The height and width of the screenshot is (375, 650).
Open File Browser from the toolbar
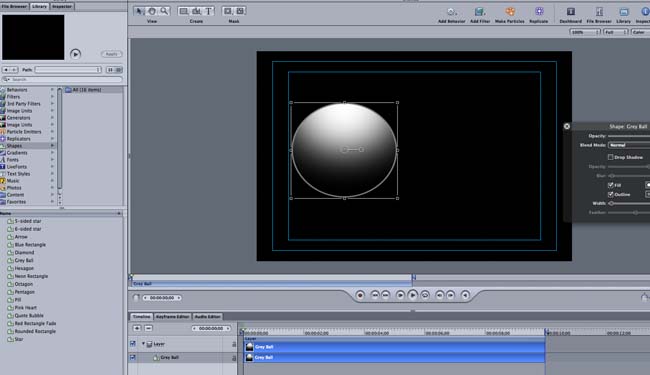point(599,12)
